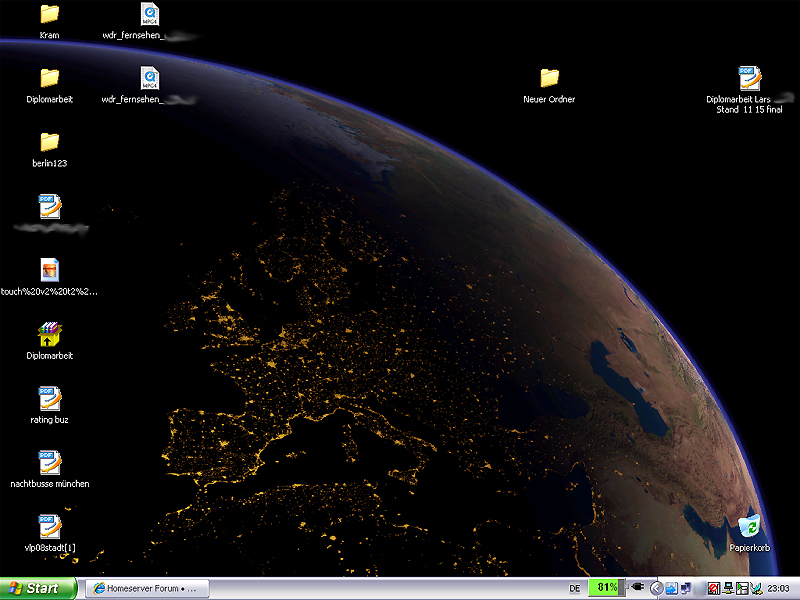Open the berlin123 folder
Viewport: 800px width, 600px height.
pos(49,142)
